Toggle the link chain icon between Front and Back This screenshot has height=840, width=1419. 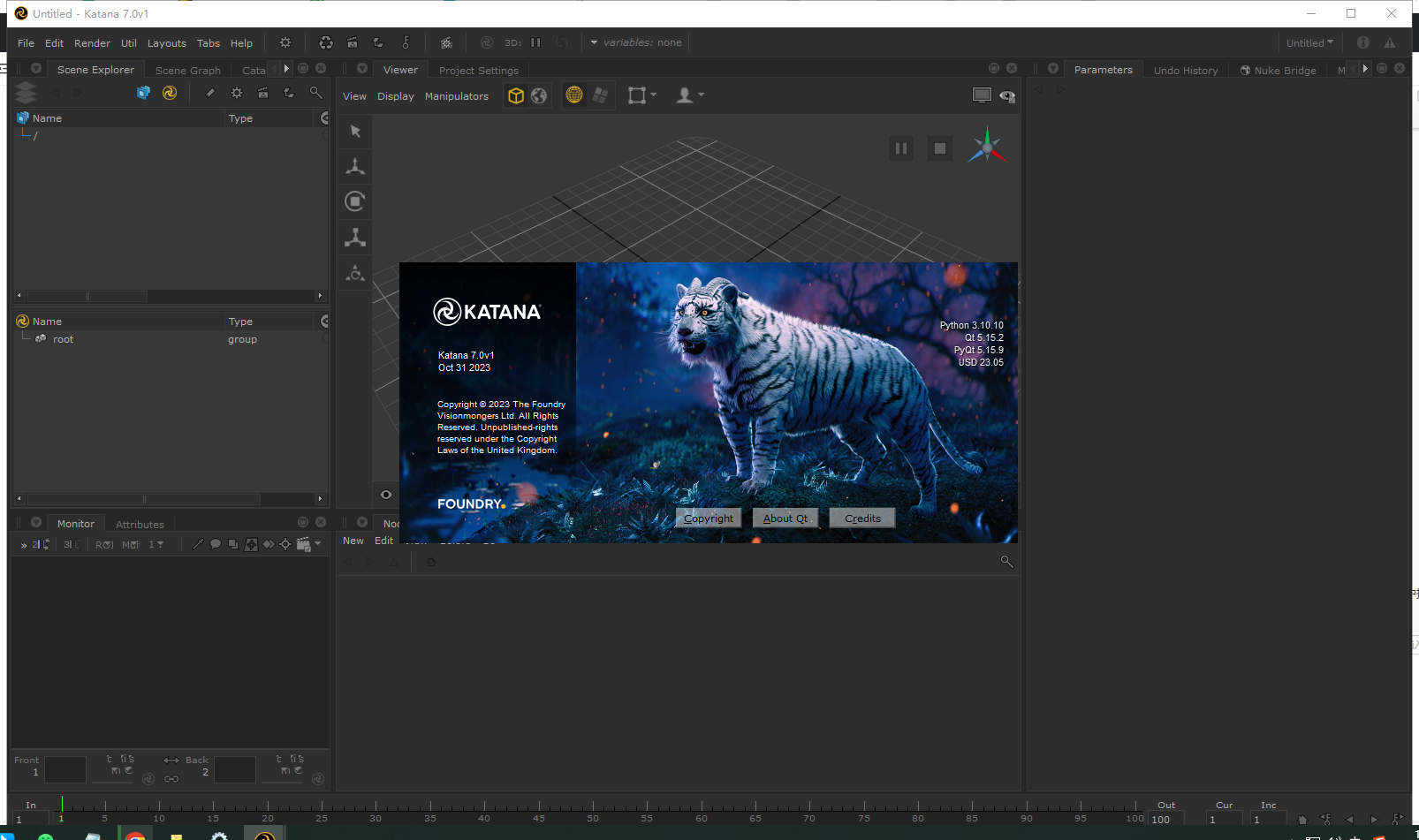(x=171, y=779)
